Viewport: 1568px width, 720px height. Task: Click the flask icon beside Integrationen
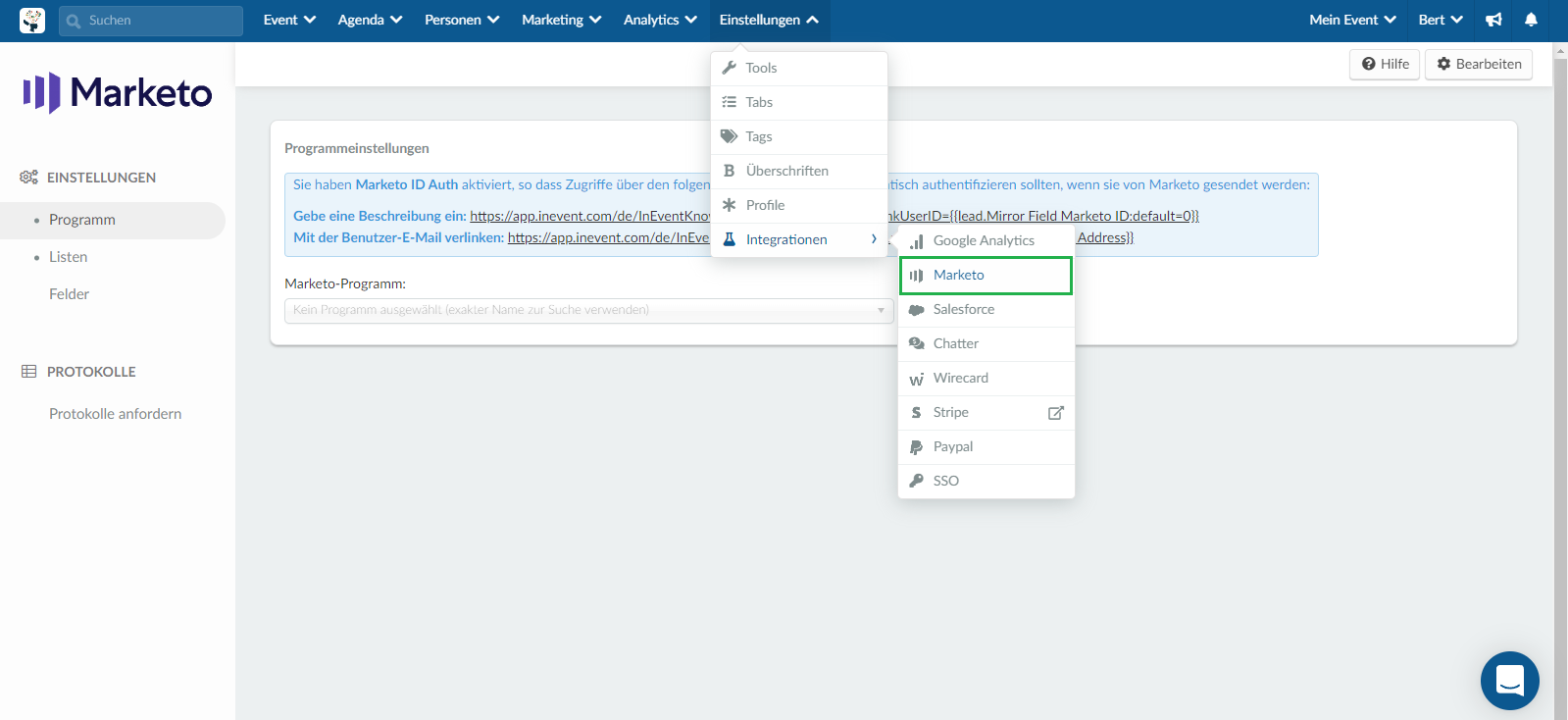(x=729, y=239)
